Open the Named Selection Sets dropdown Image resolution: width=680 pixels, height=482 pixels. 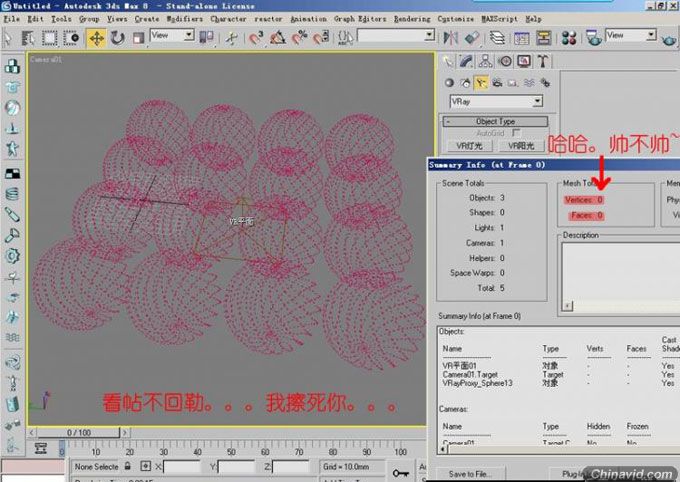coord(396,35)
